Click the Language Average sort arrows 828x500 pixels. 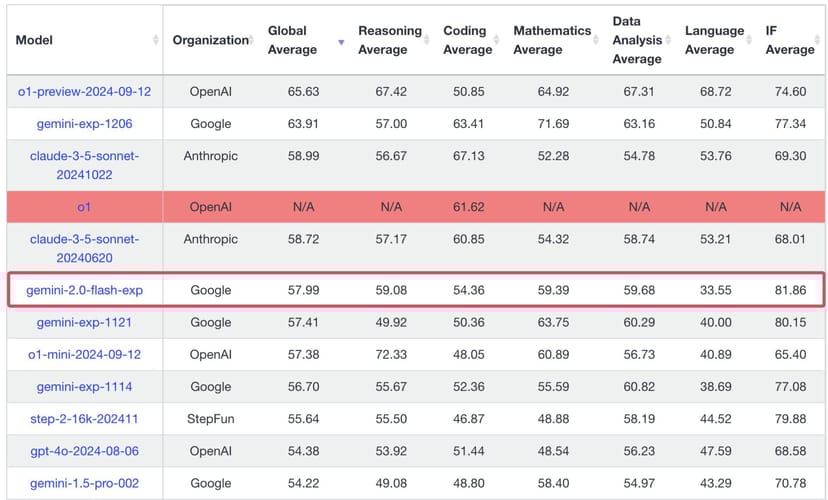click(751, 40)
